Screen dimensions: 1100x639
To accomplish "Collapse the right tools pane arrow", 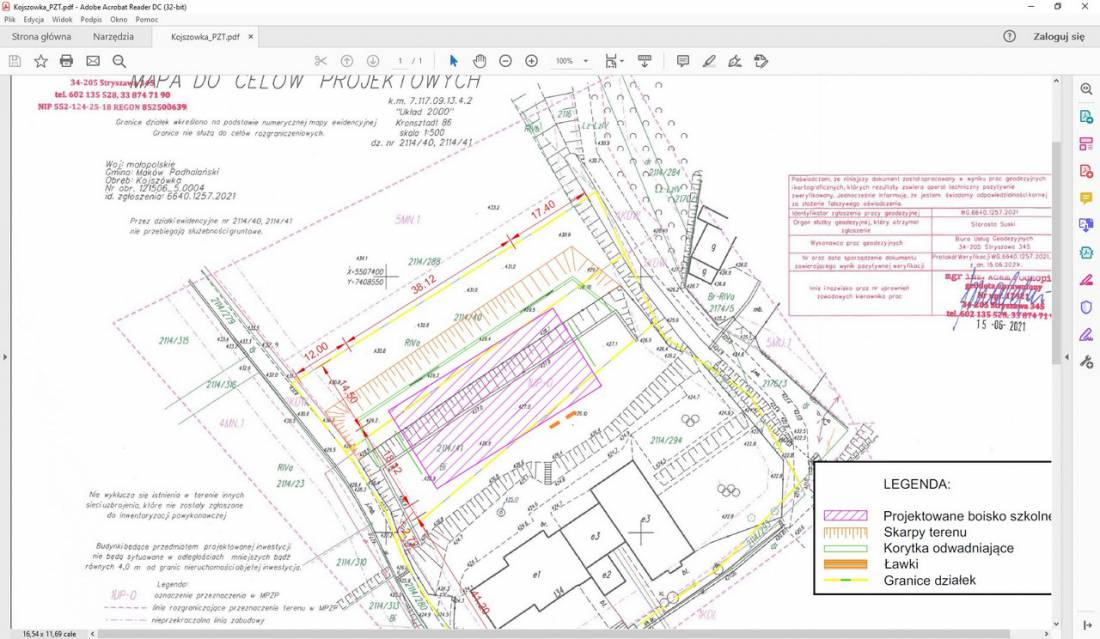I will (1067, 357).
